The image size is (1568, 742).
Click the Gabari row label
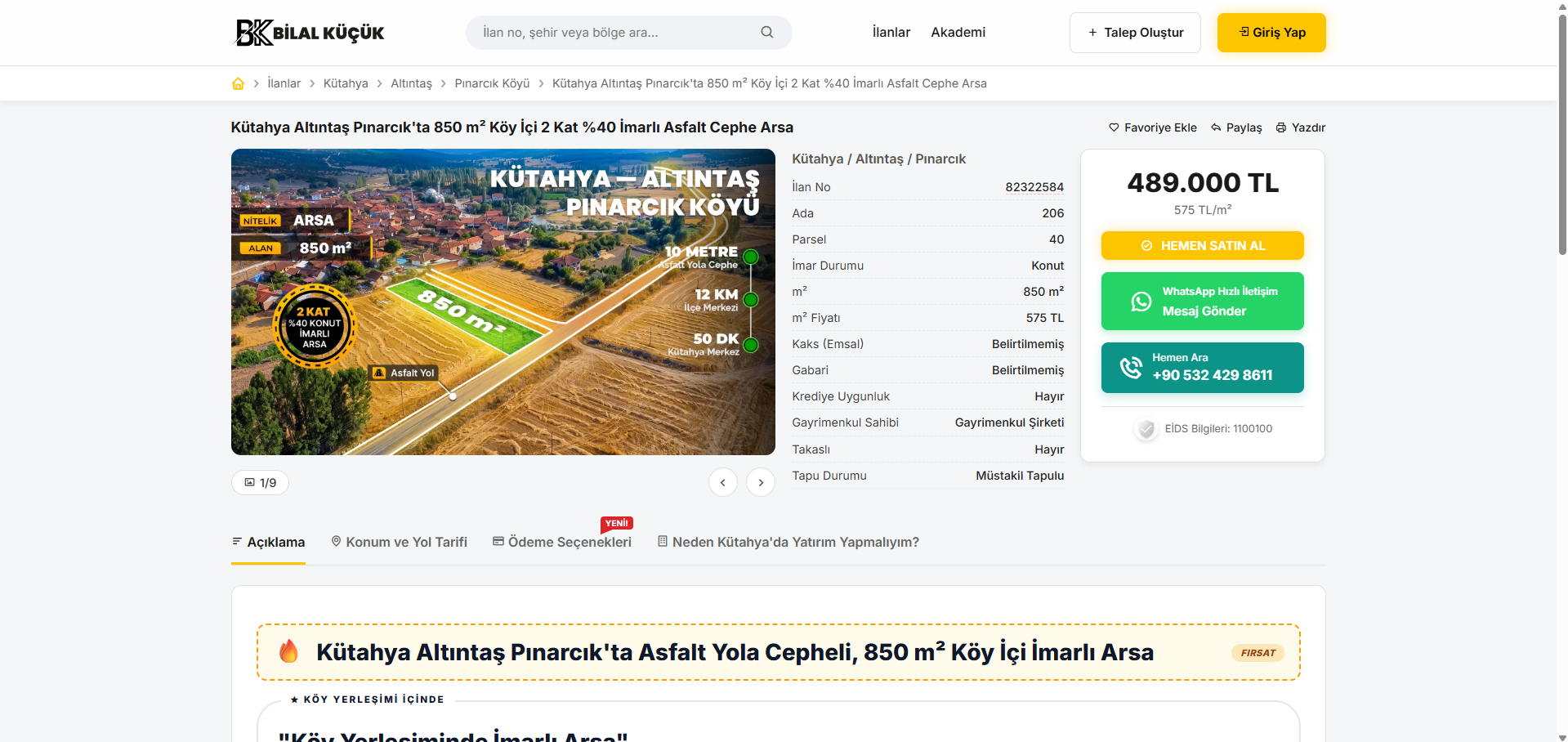pyautogui.click(x=810, y=370)
